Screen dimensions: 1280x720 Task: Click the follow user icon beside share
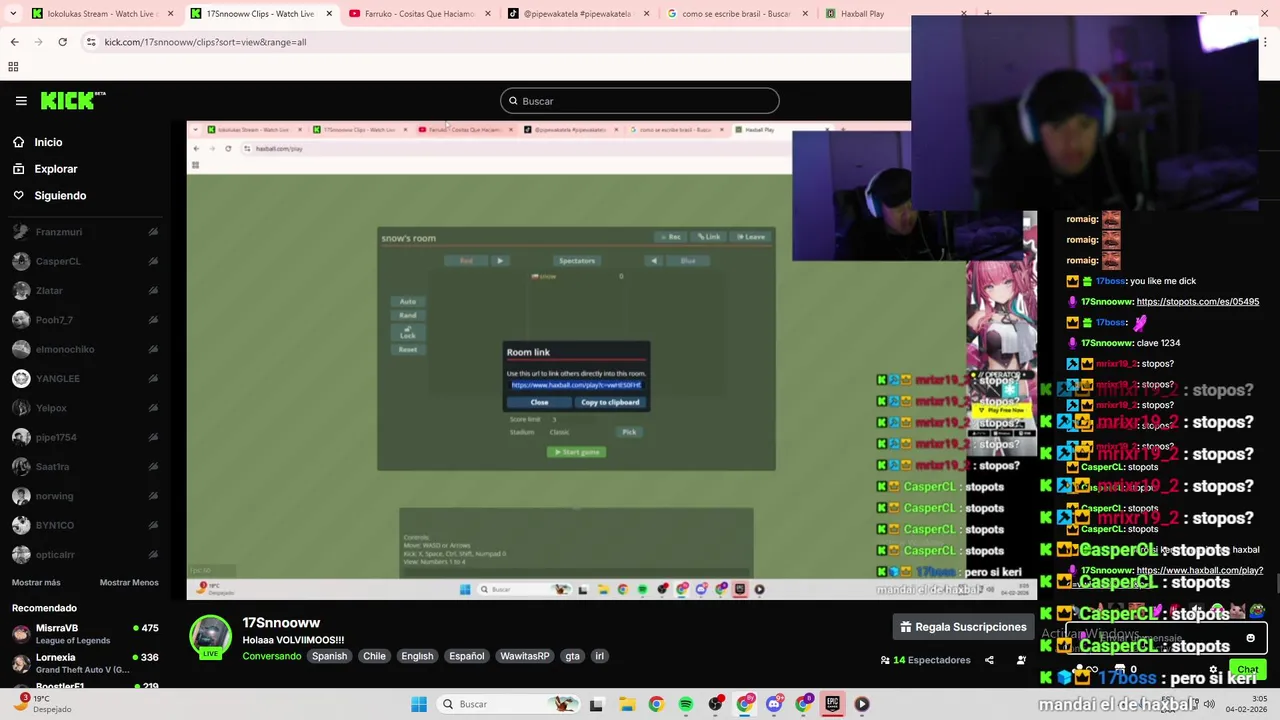(1021, 660)
